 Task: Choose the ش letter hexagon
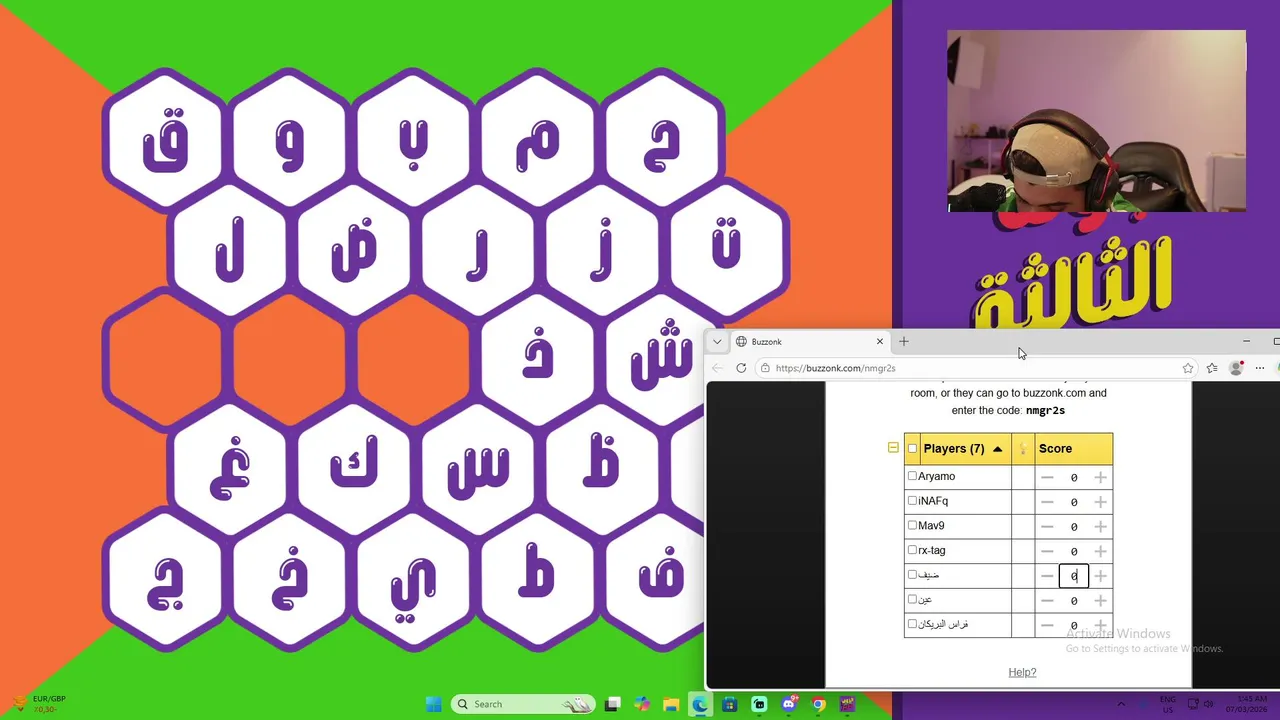point(663,357)
